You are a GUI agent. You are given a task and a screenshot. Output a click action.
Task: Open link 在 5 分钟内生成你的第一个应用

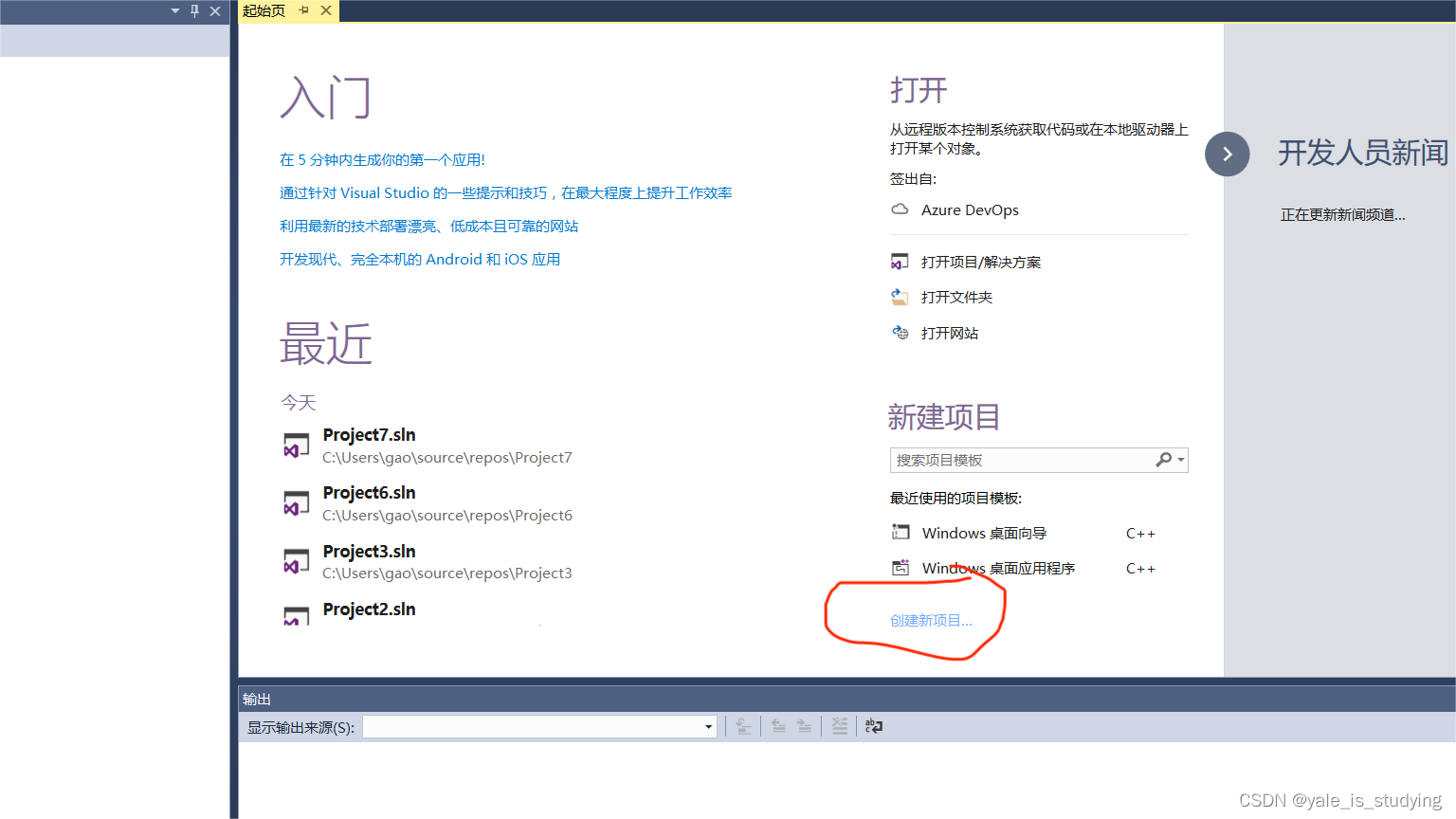382,159
